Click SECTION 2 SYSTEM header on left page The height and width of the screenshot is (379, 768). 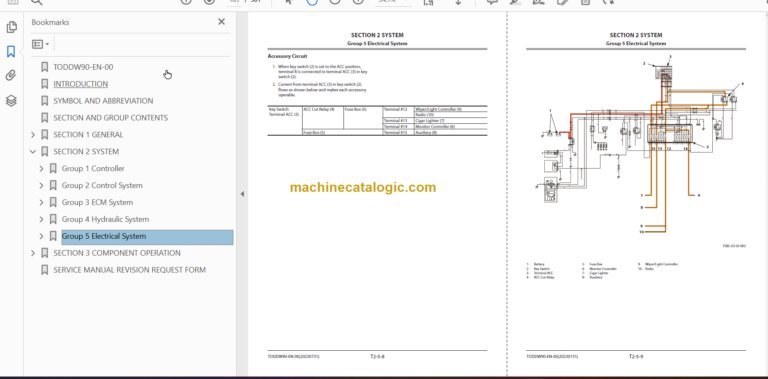(x=377, y=35)
